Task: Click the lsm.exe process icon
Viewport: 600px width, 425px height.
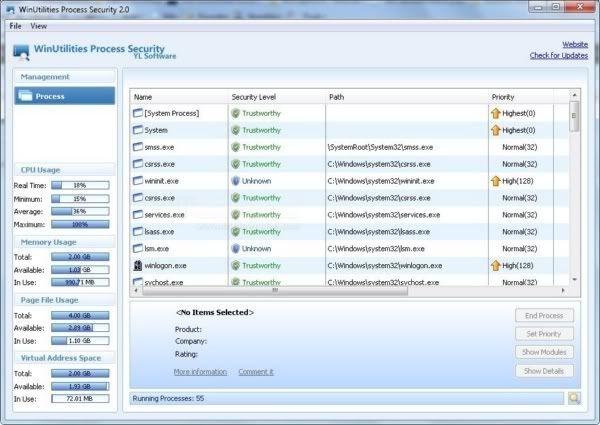Action: [x=138, y=249]
